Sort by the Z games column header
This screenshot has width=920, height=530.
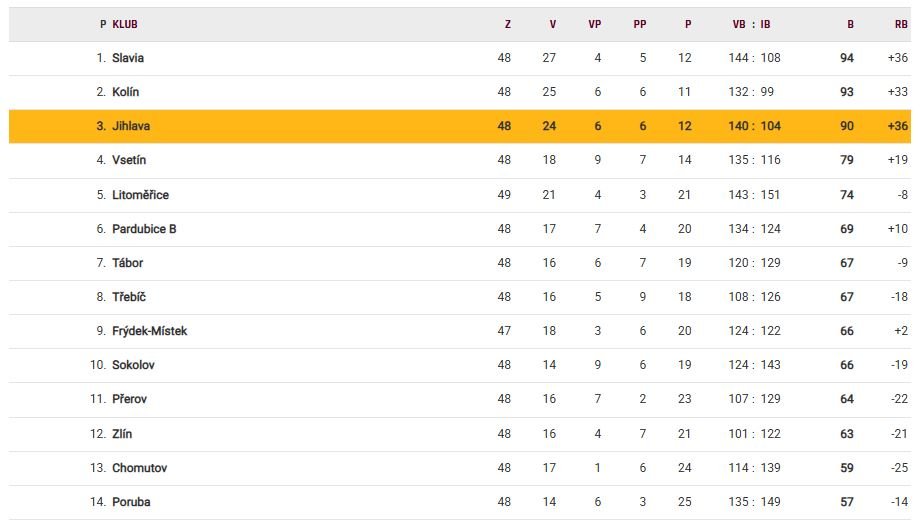508,25
